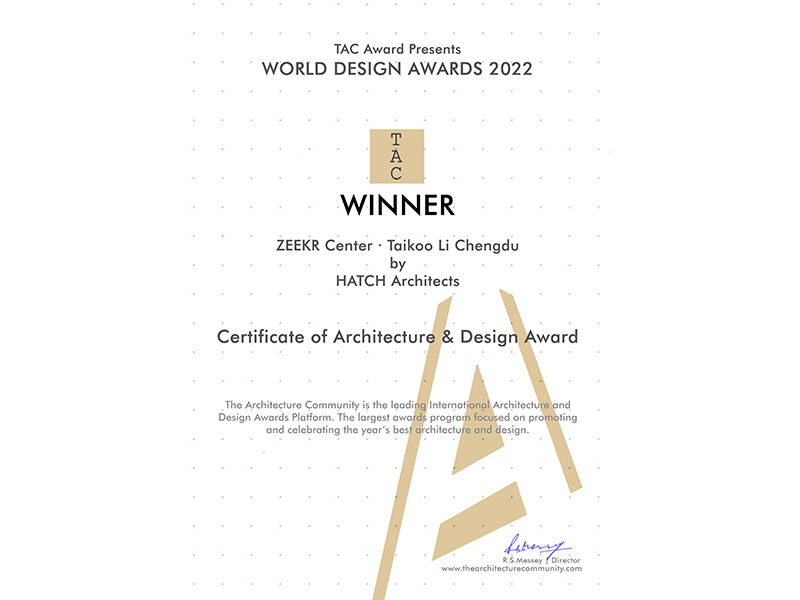Click "Certificate of Architecture & Design Award" line
This screenshot has height=600, width=800.
pyautogui.click(x=397, y=337)
